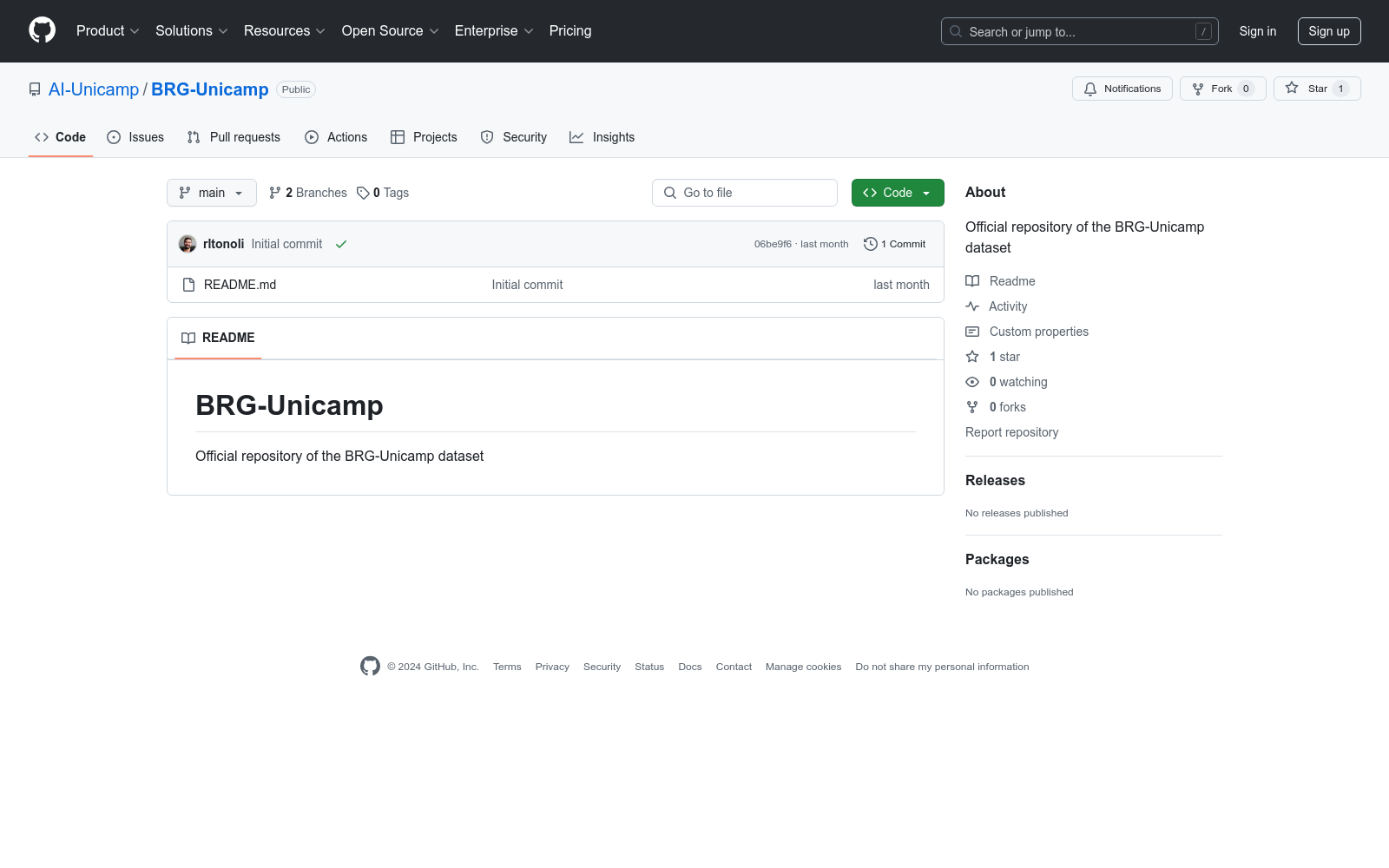This screenshot has height=868, width=1389.
Task: Open the Status footer link
Action: tap(649, 667)
